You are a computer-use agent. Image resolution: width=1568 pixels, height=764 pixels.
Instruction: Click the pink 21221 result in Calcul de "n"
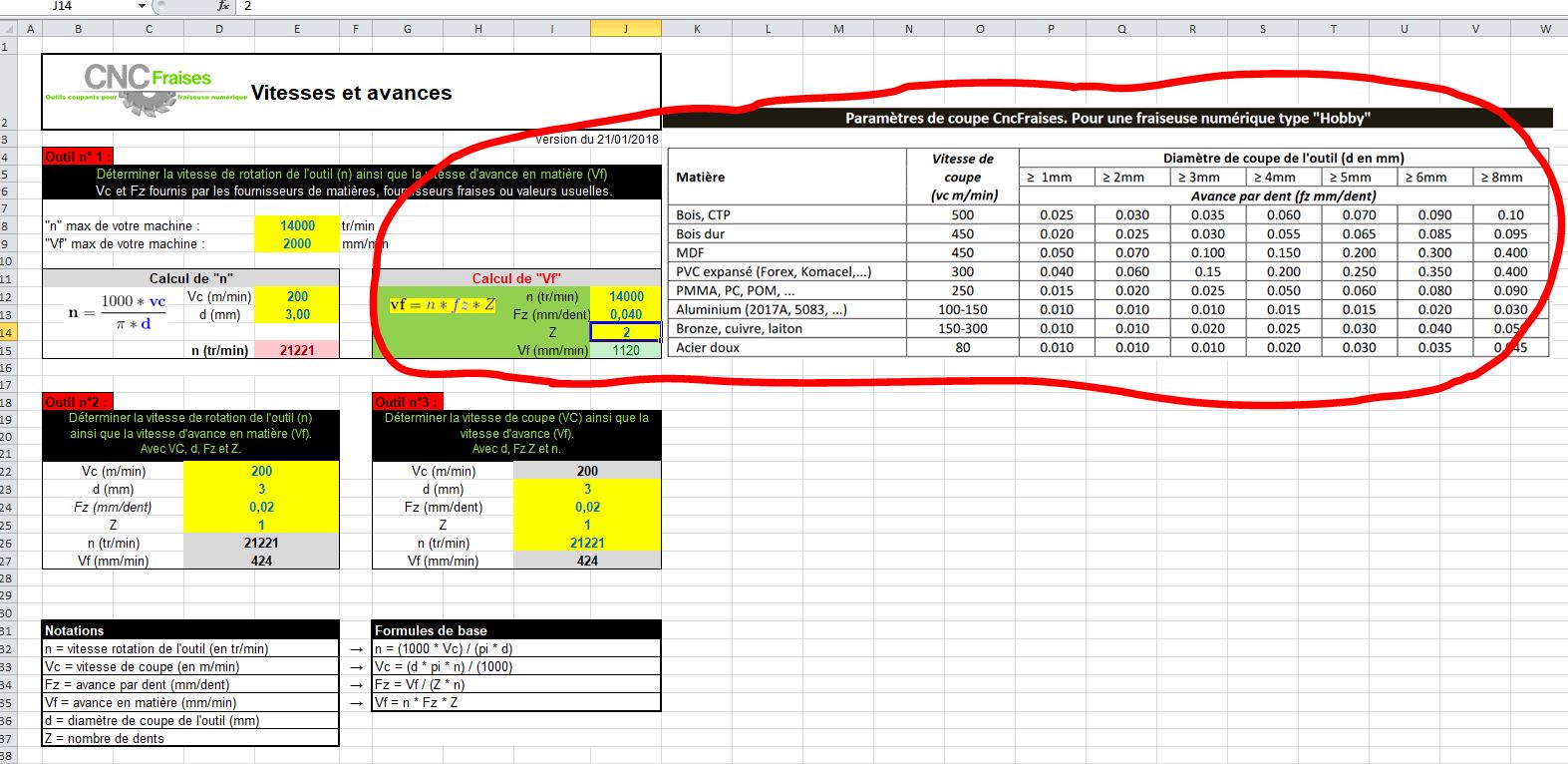(x=297, y=350)
